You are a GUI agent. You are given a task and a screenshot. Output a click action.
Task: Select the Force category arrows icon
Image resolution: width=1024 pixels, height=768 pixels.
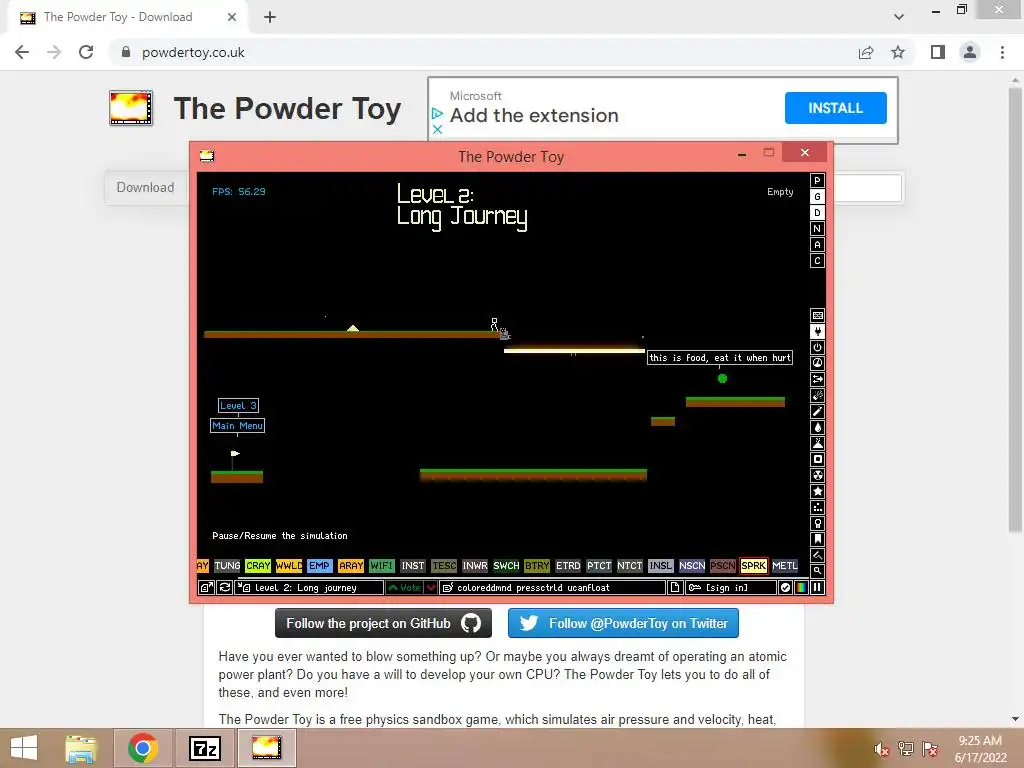pyautogui.click(x=817, y=379)
